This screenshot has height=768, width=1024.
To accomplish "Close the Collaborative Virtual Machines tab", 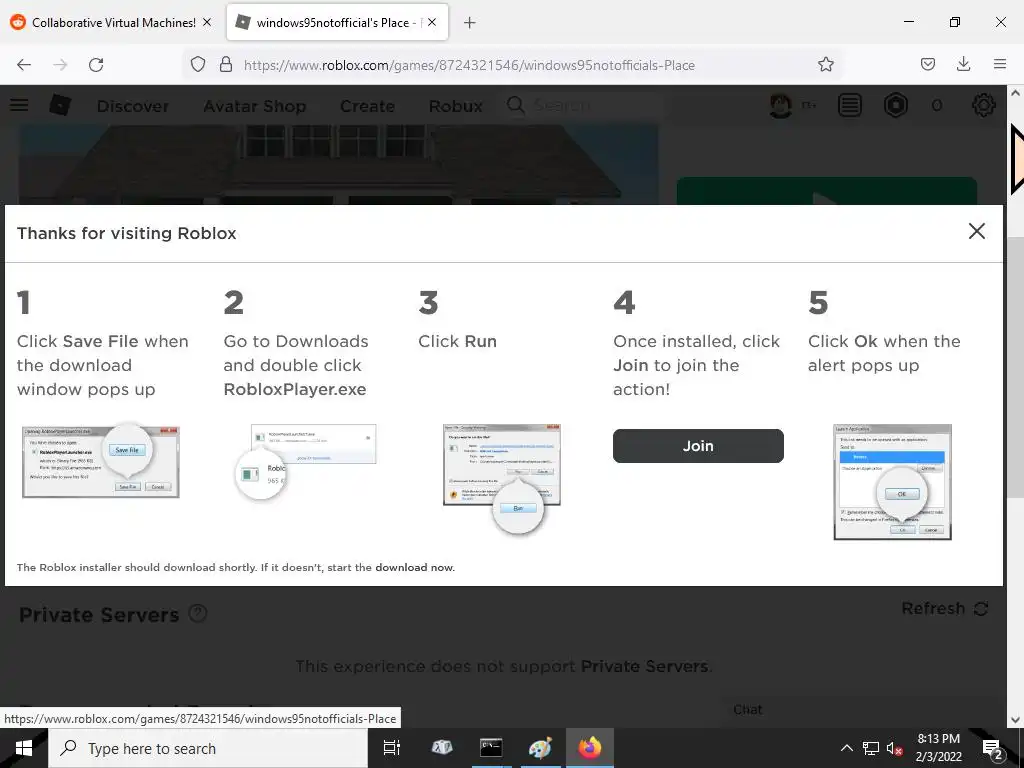I will [207, 22].
